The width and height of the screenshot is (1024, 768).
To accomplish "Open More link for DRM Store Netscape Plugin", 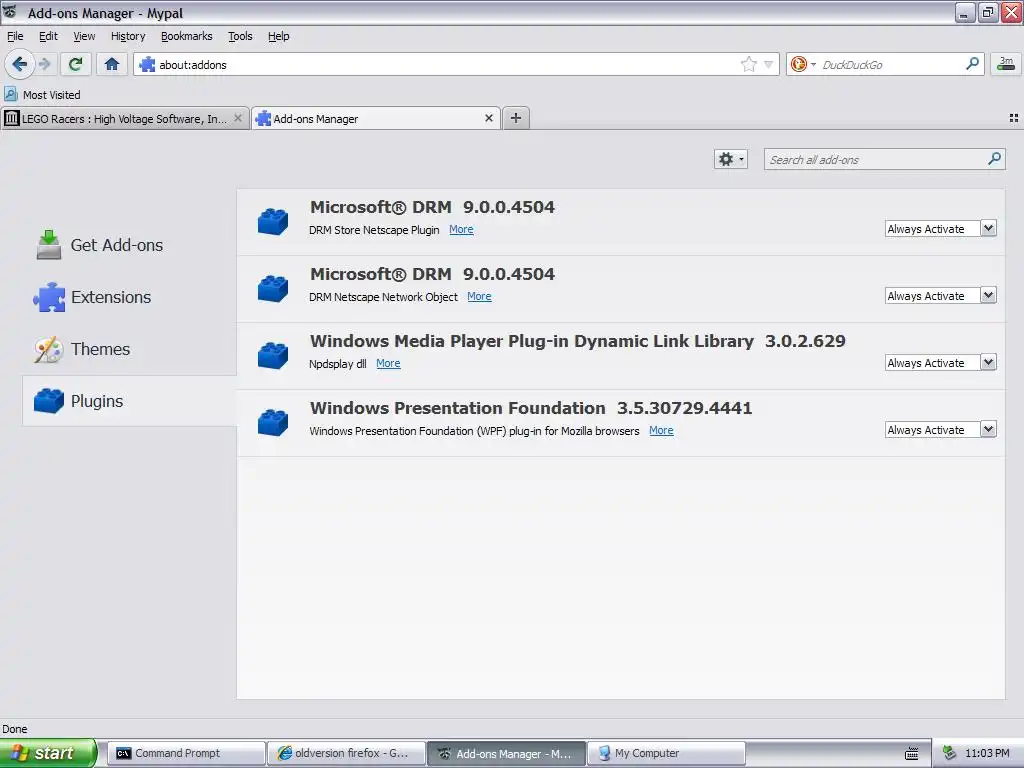I will pos(461,229).
